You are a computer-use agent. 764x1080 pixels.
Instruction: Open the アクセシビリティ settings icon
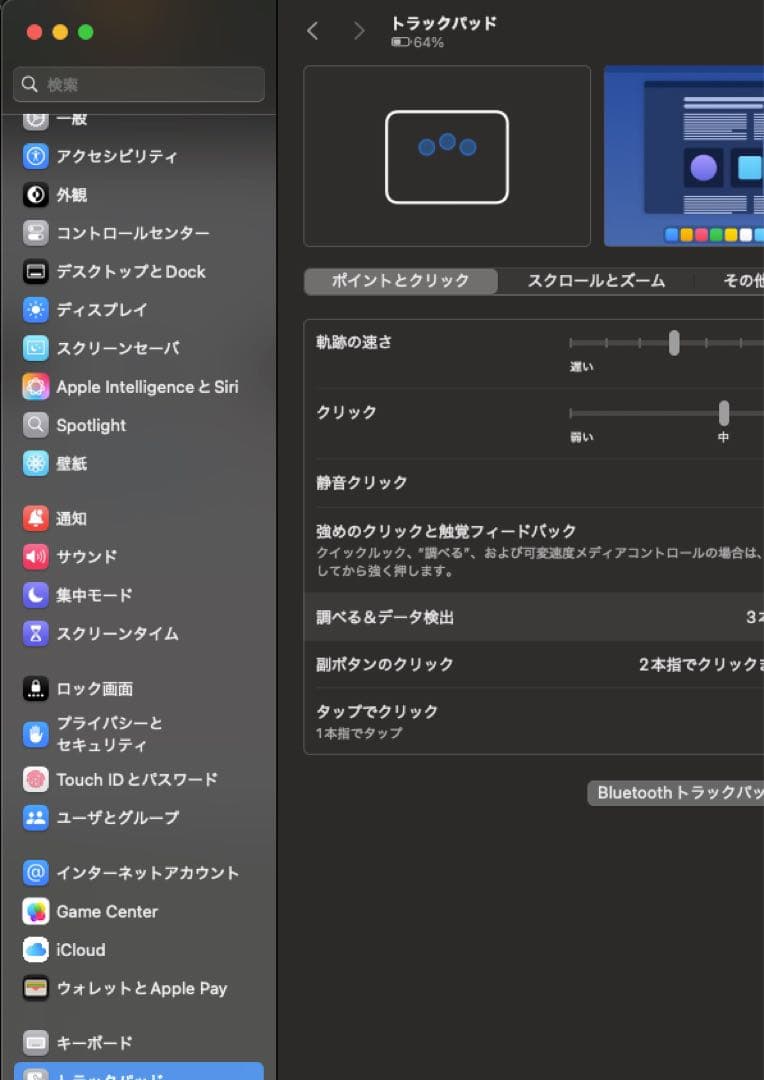click(x=35, y=156)
